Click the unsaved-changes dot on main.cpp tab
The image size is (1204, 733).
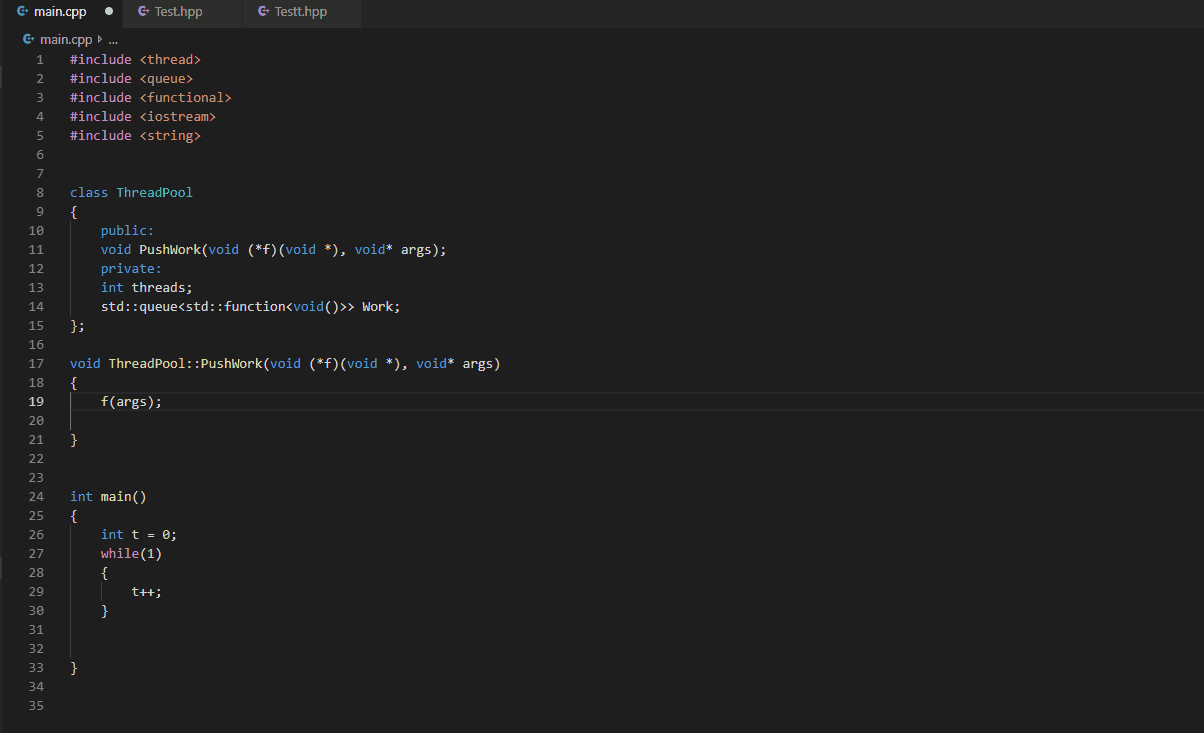click(107, 13)
